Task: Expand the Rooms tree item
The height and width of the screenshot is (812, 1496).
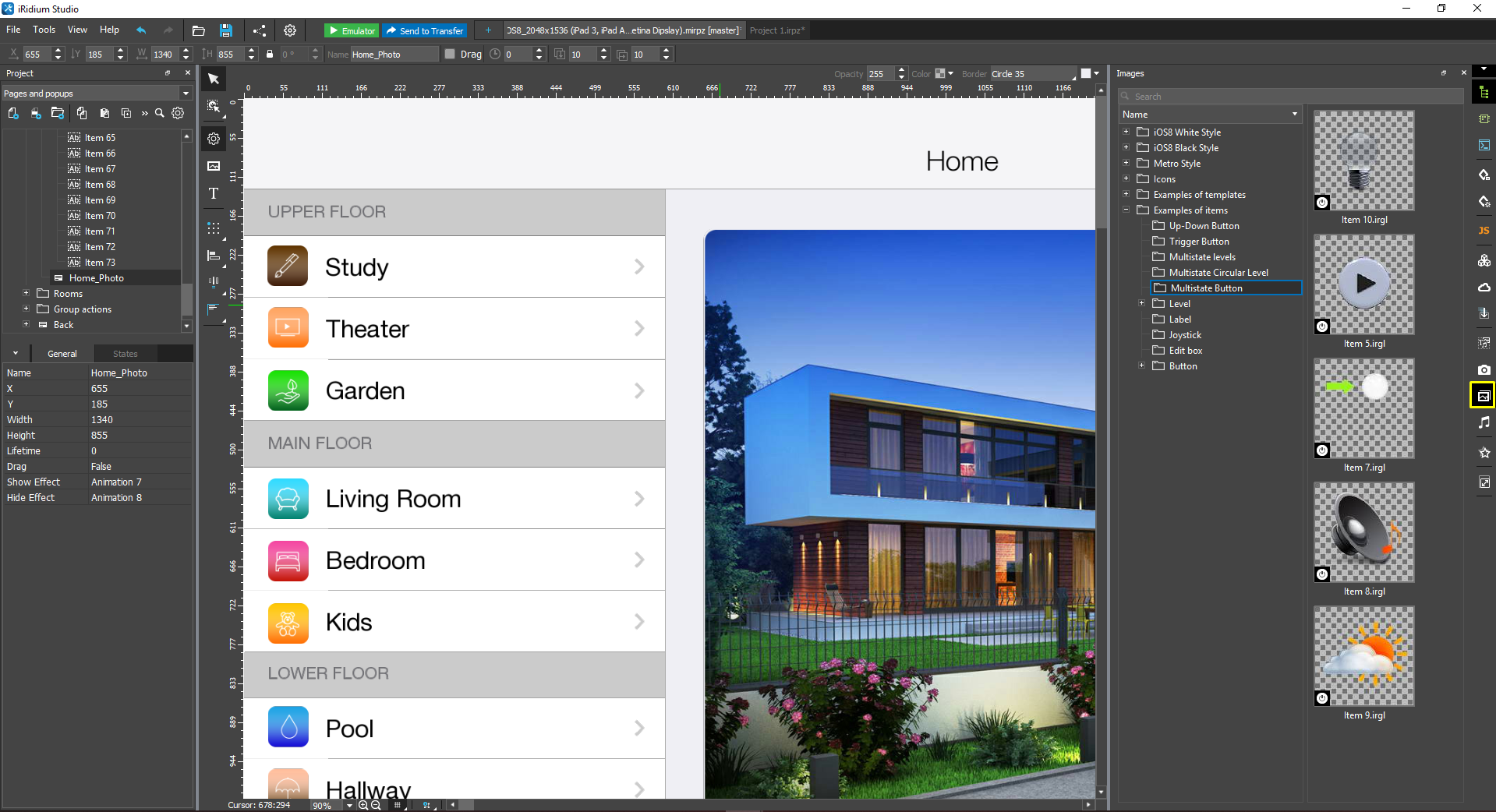Action: 26,294
